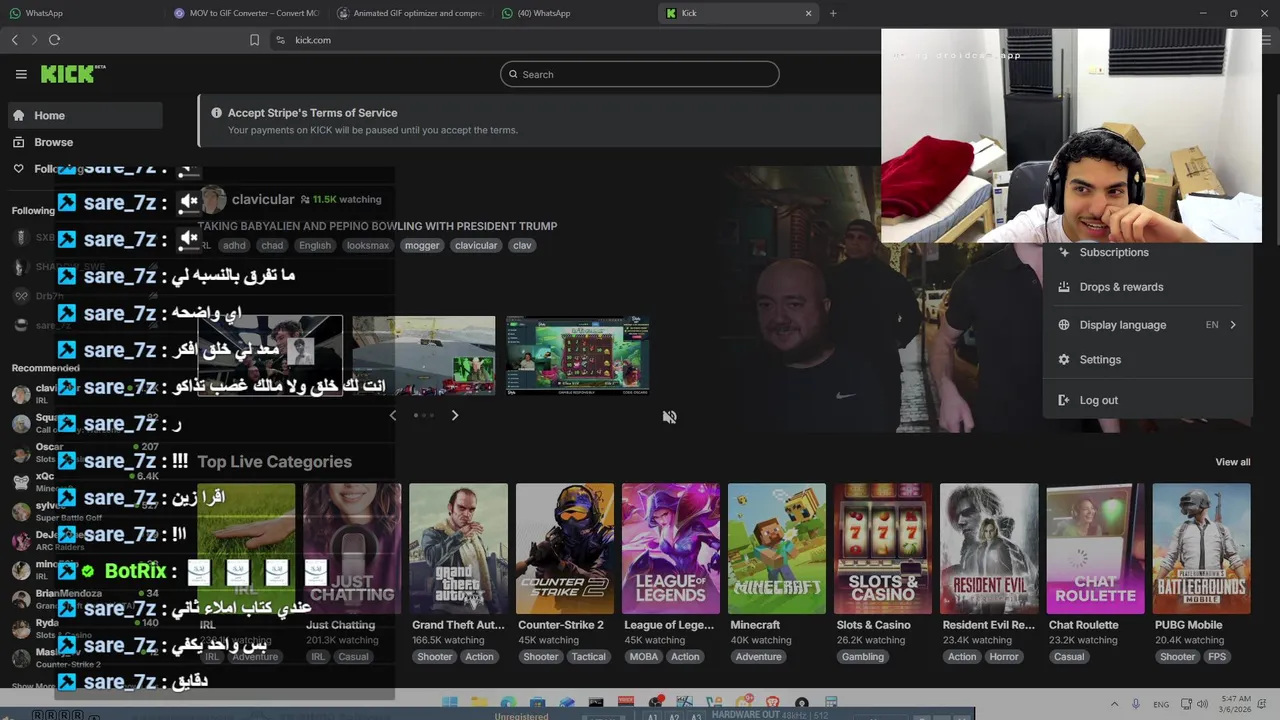1280x720 pixels.
Task: Switch to Animated GIF optimizer tab
Action: pyautogui.click(x=410, y=13)
